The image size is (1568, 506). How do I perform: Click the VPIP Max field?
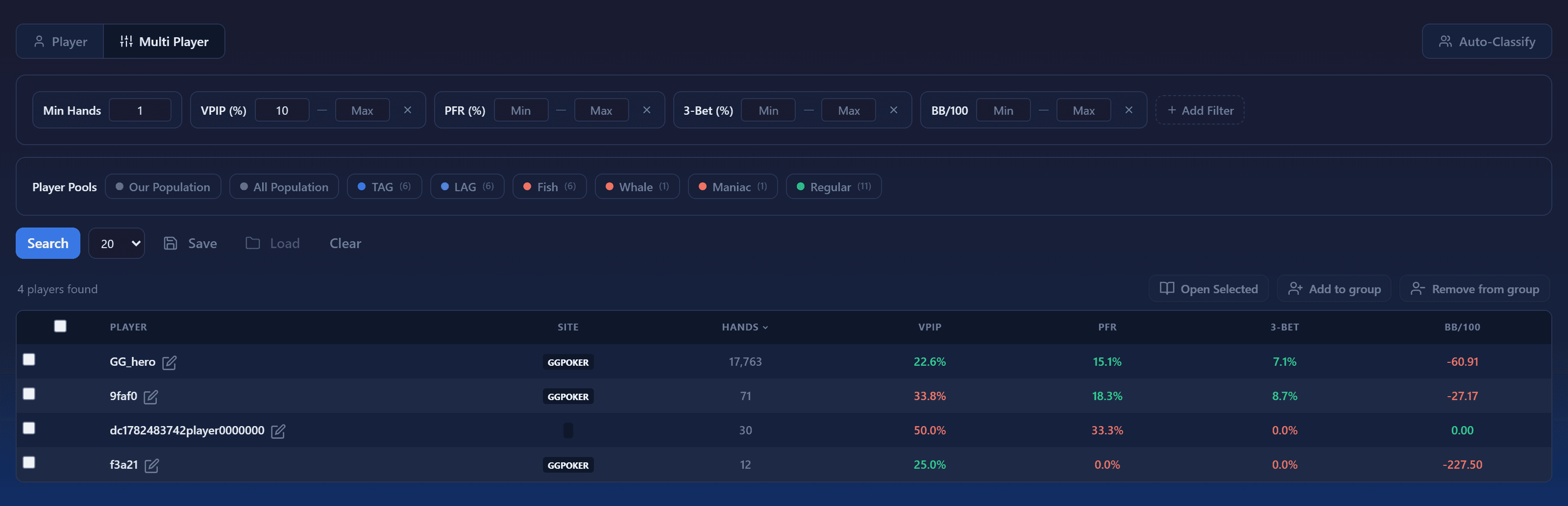point(362,110)
